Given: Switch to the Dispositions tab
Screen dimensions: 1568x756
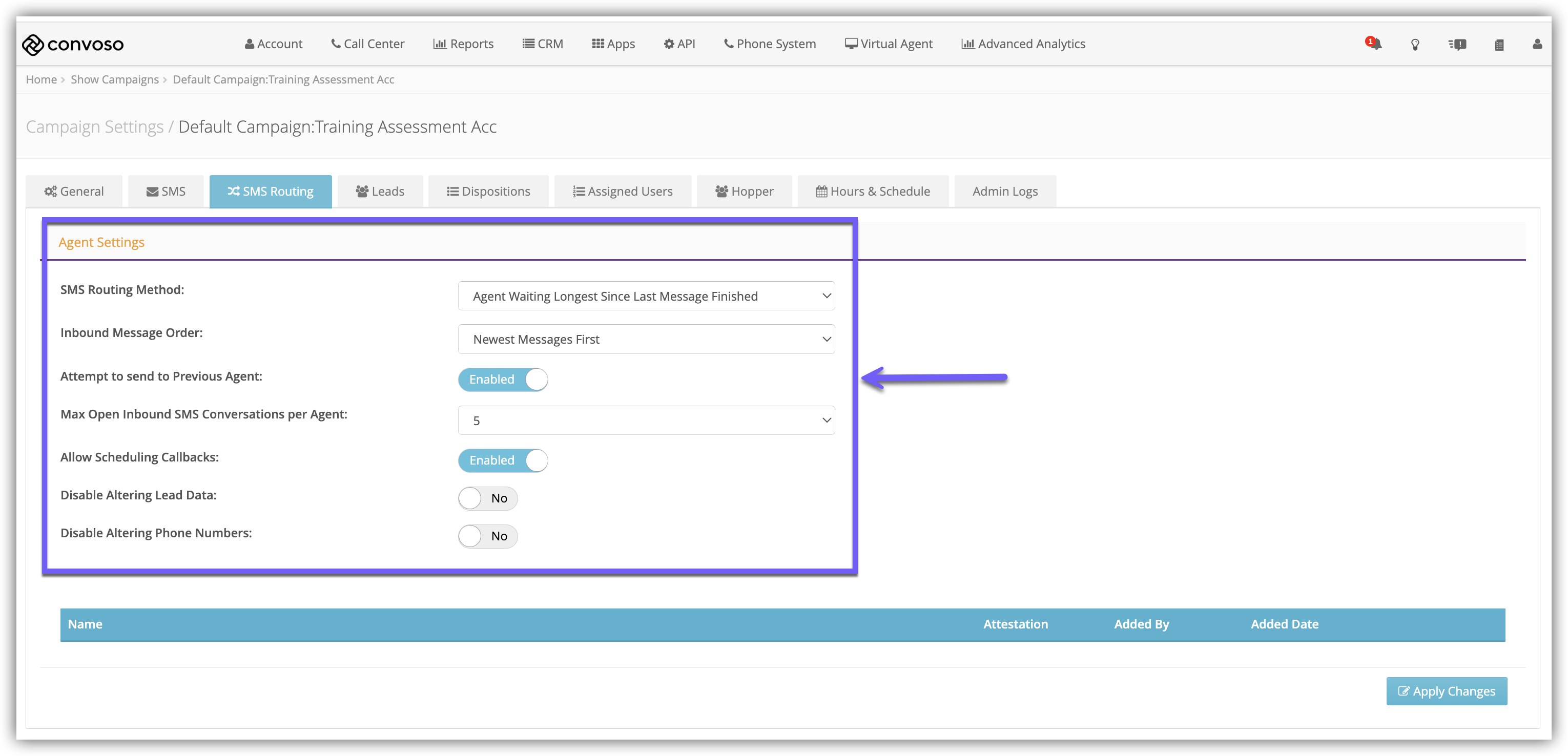Looking at the screenshot, I should [488, 192].
